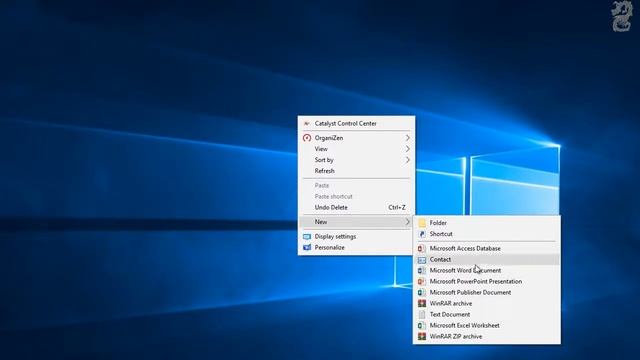The width and height of the screenshot is (640, 360).
Task: Click the Shortcut arrow icon
Action: (422, 234)
